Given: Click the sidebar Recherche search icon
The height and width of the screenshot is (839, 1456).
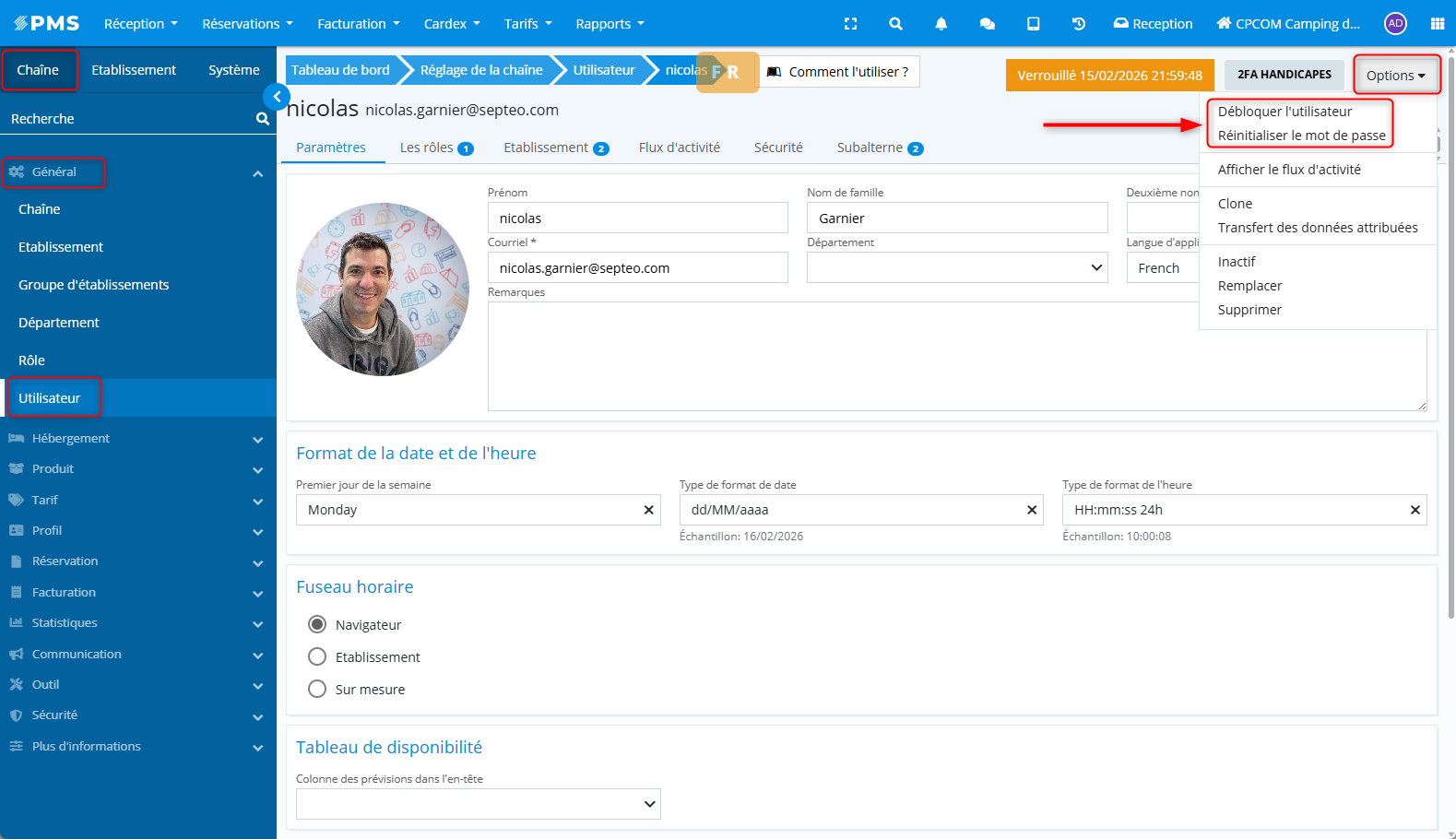Looking at the screenshot, I should (262, 119).
